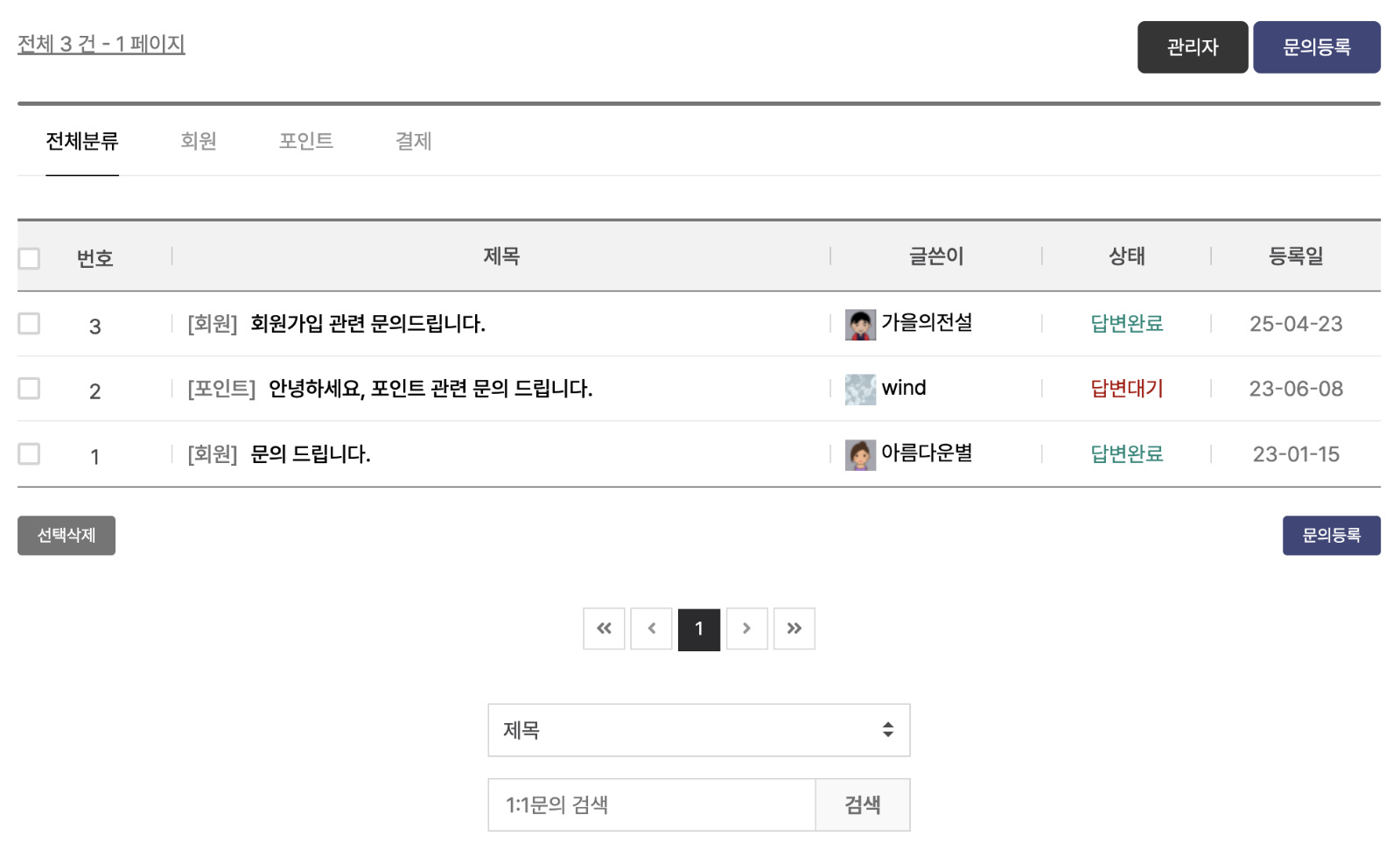Focus the 1:1문의 검색 input field
Image resolution: width=1400 pixels, height=857 pixels.
click(652, 804)
